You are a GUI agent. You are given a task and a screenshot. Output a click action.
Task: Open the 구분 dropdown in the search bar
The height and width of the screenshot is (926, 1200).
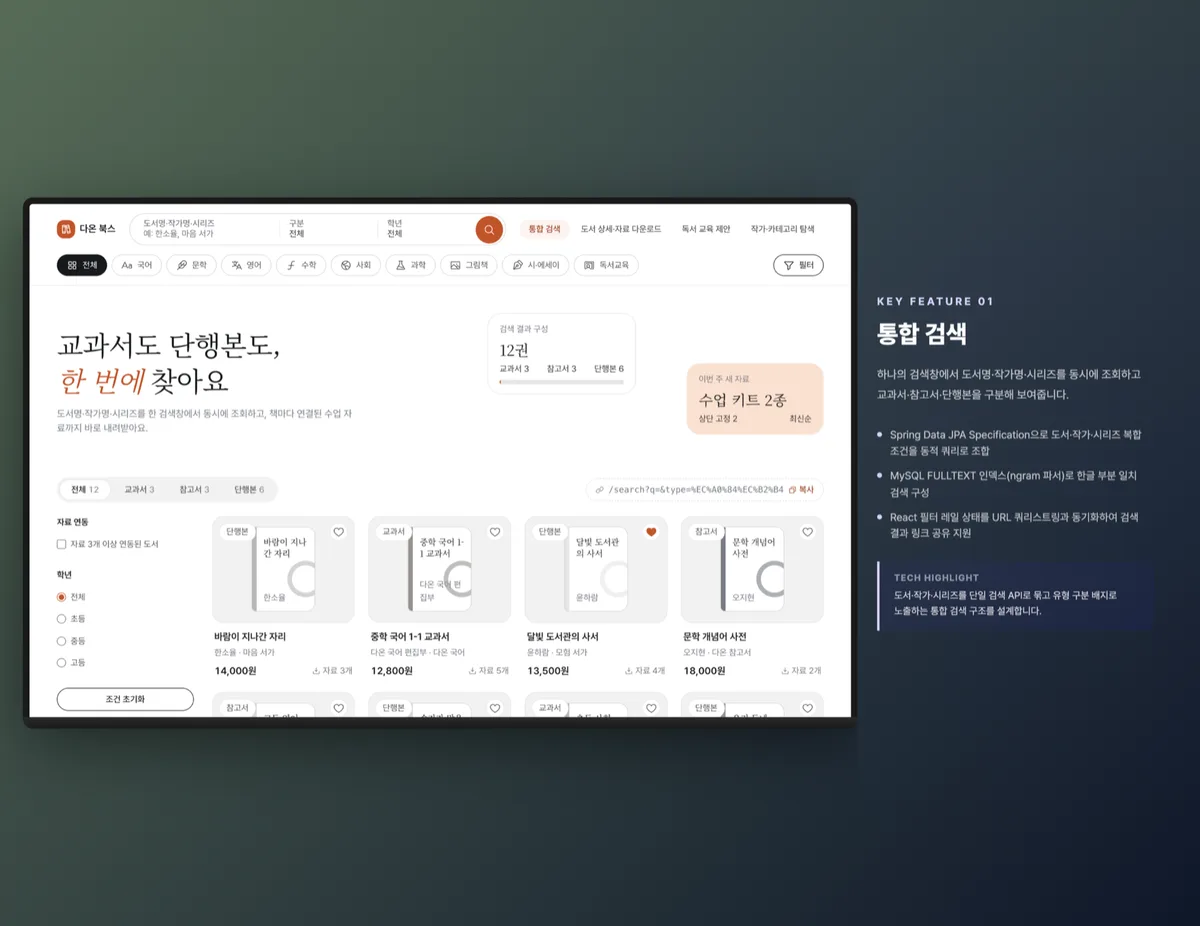tap(328, 229)
